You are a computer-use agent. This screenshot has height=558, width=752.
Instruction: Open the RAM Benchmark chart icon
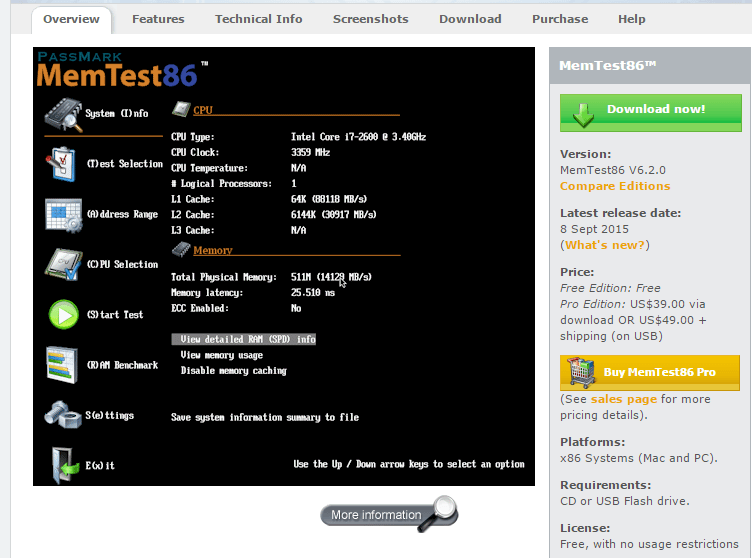coord(61,365)
